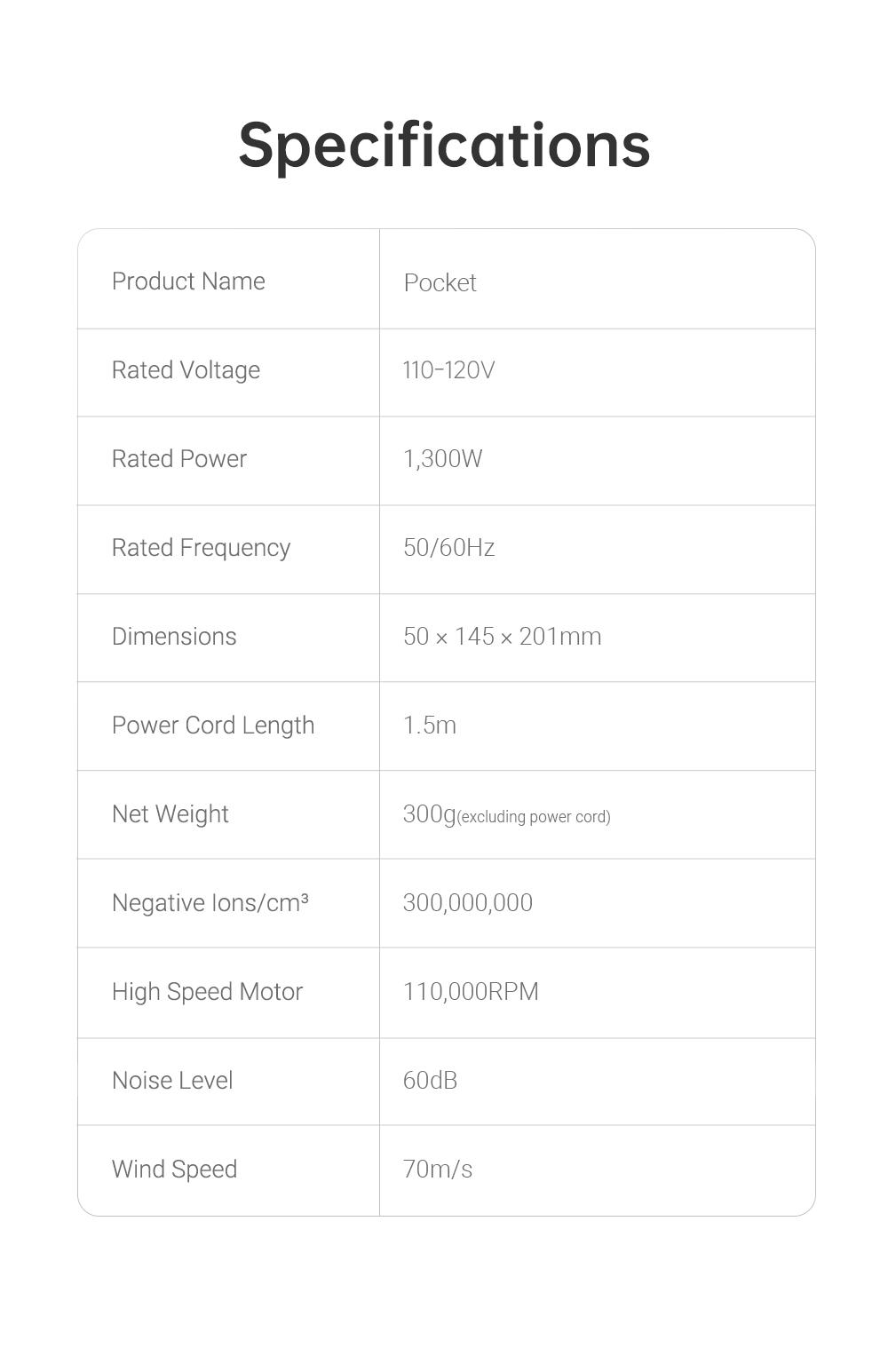Image resolution: width=888 pixels, height=1372 pixels.
Task: Click the 50 × 145 × 201mm value
Action: click(x=502, y=637)
